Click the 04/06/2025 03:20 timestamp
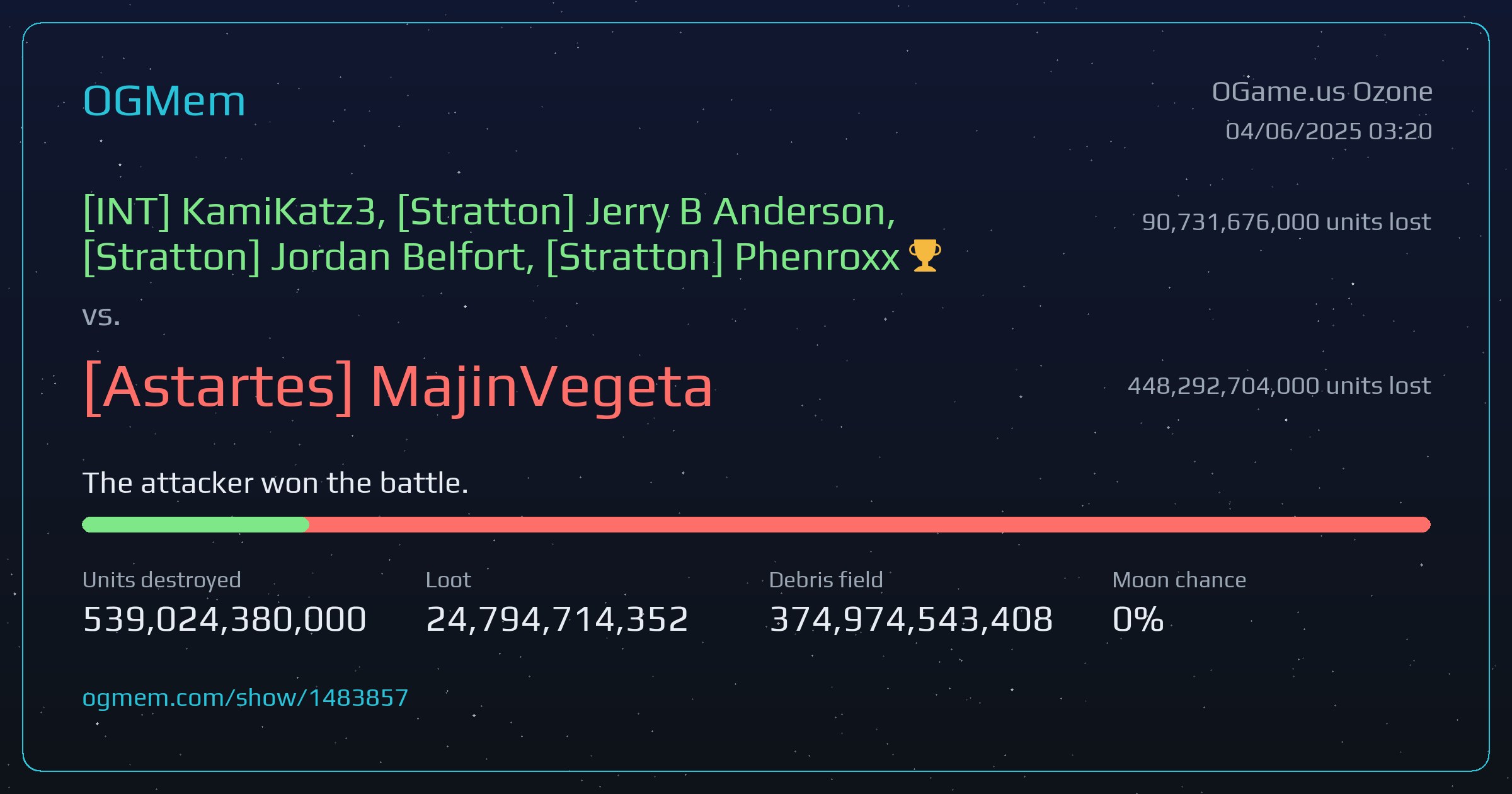This screenshot has height=794, width=1512. point(1329,131)
